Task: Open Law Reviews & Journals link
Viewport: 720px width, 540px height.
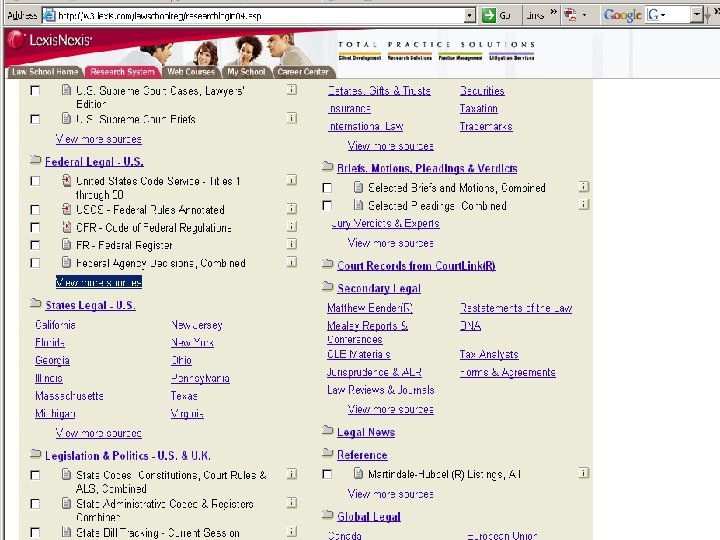Action: click(381, 390)
